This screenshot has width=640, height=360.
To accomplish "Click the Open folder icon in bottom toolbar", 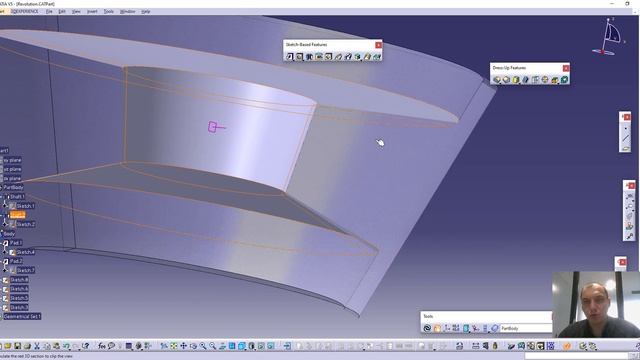I will [x=8, y=346].
